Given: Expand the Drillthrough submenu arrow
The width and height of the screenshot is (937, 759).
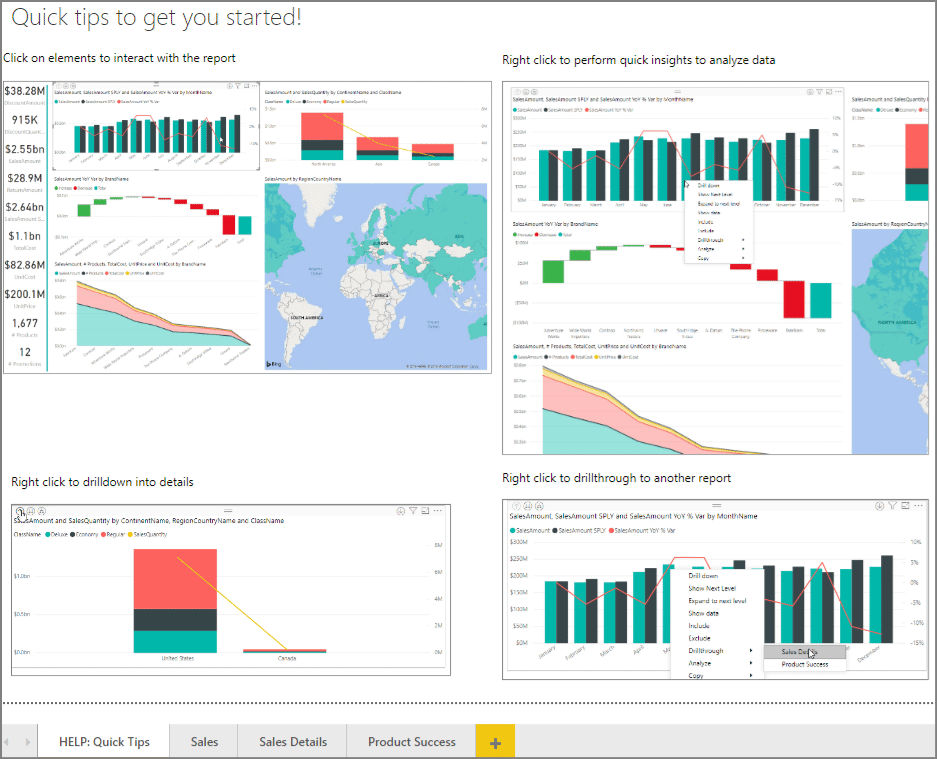Looking at the screenshot, I should 751,651.
